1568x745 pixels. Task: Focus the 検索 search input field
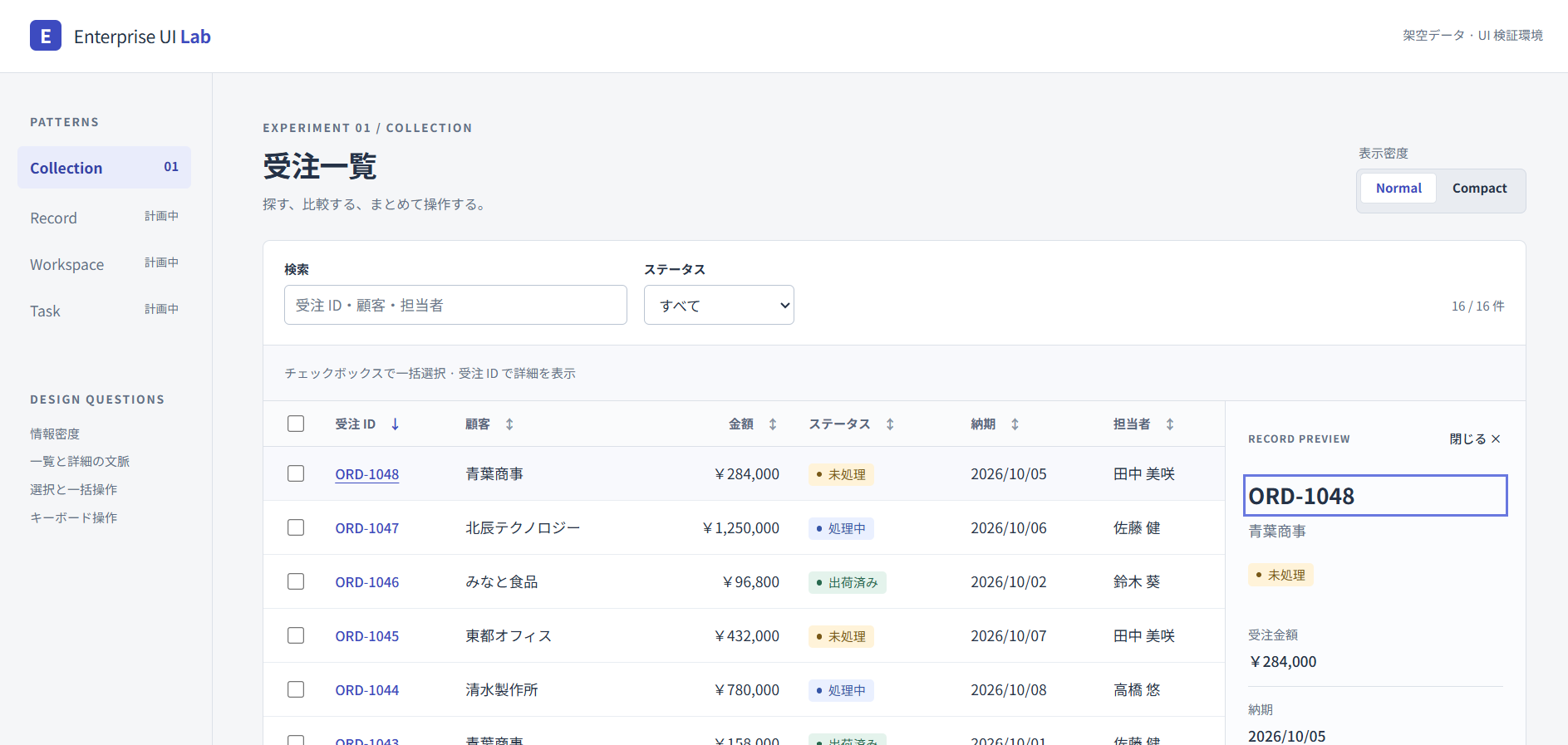click(x=455, y=305)
